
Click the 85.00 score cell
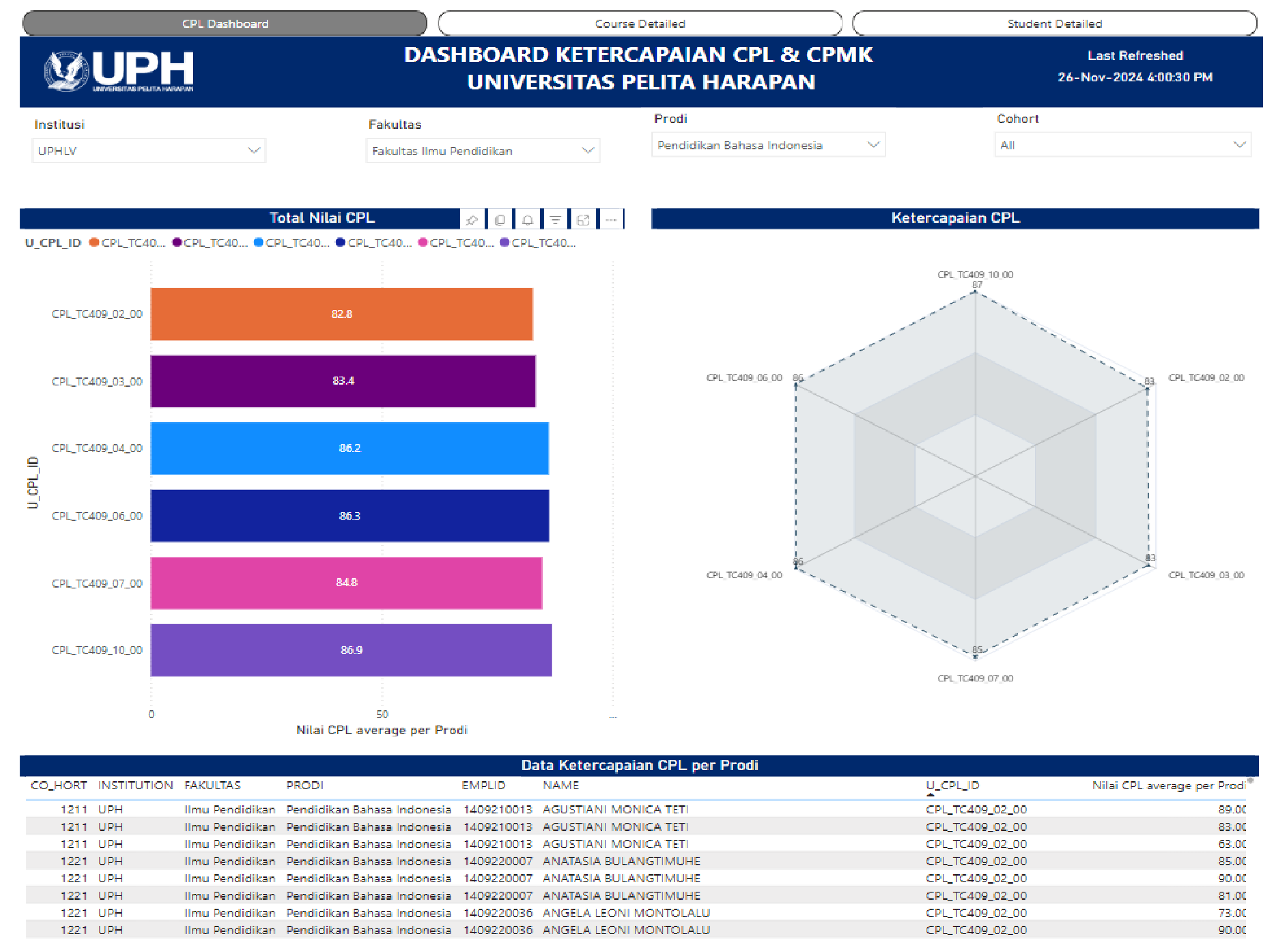(x=1232, y=862)
